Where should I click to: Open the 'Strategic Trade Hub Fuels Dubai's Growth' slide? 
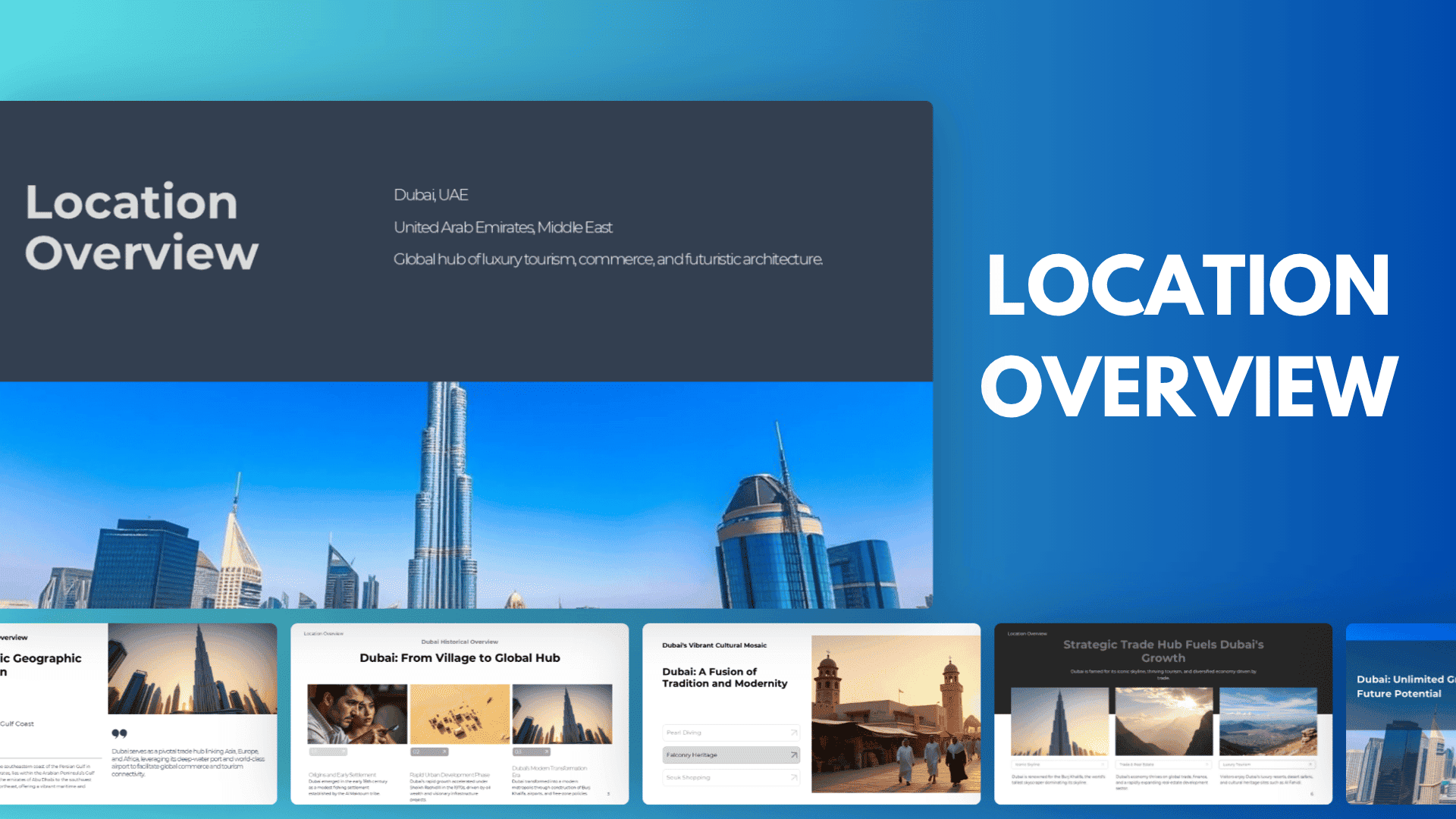pyautogui.click(x=1163, y=714)
